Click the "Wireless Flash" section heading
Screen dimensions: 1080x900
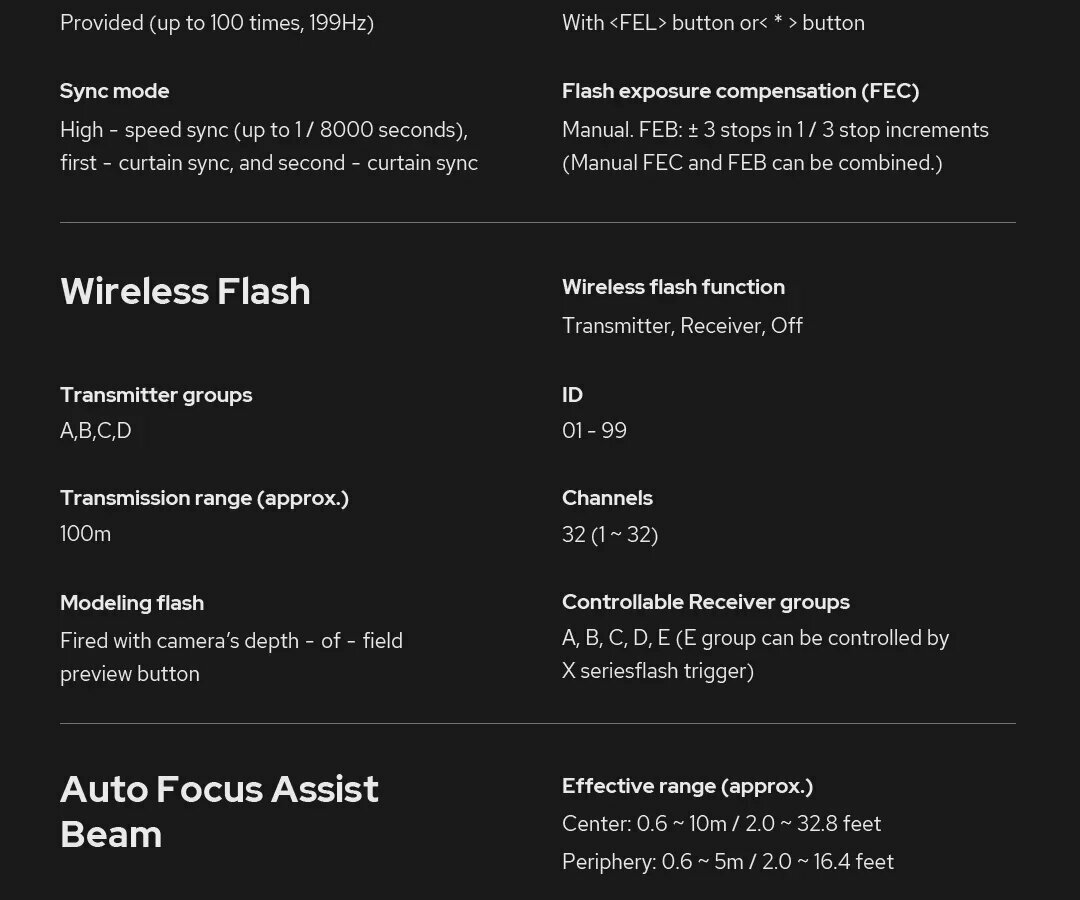[185, 292]
